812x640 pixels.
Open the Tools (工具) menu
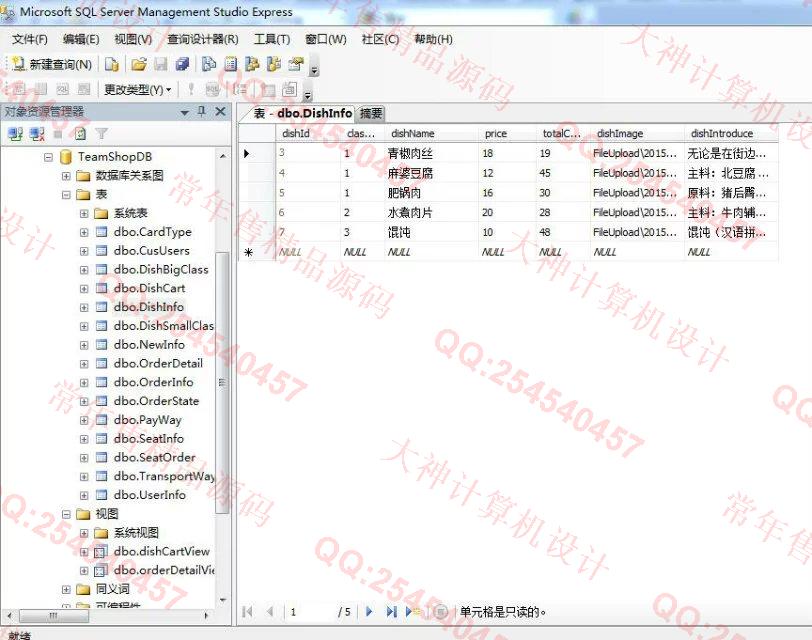point(272,39)
